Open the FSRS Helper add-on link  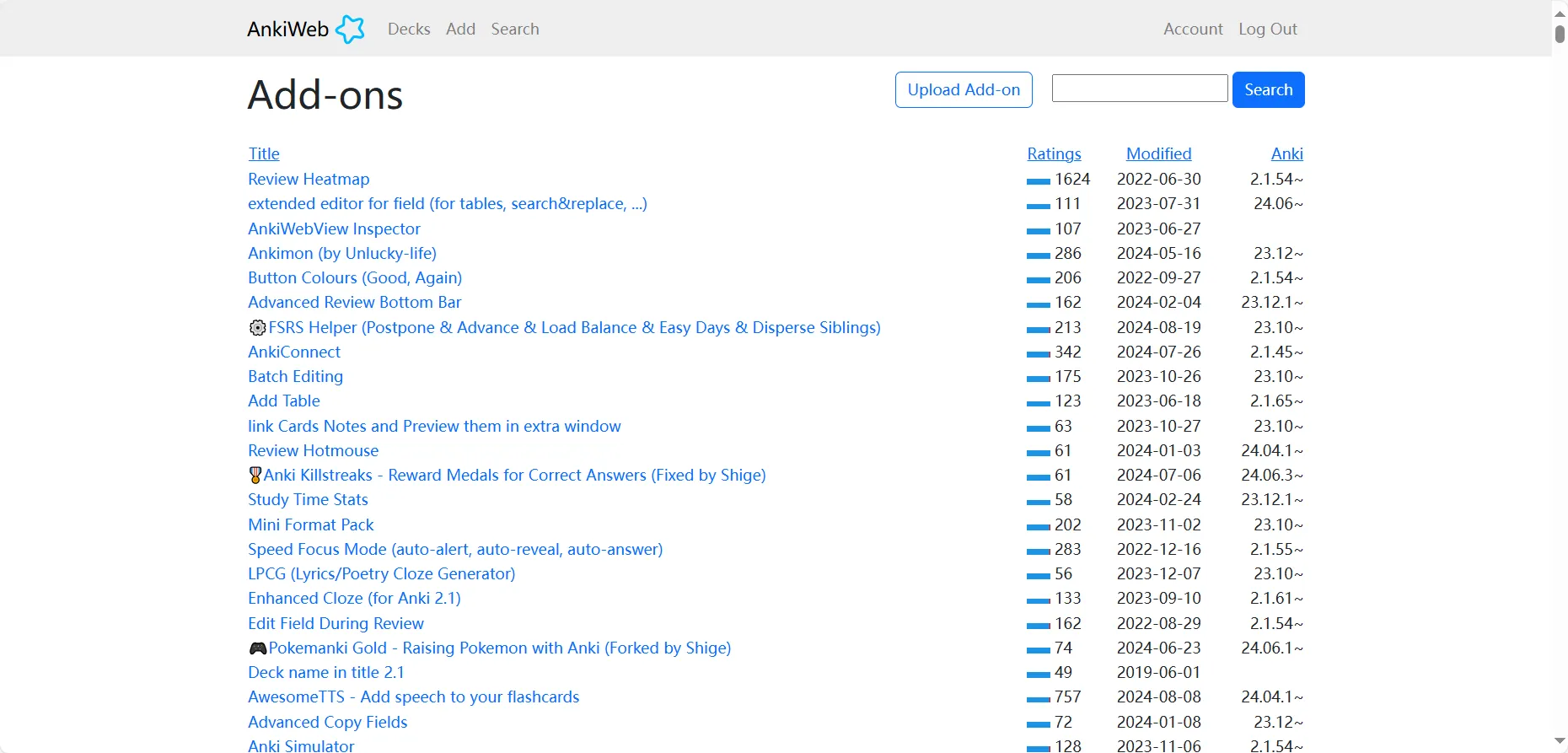coord(574,327)
